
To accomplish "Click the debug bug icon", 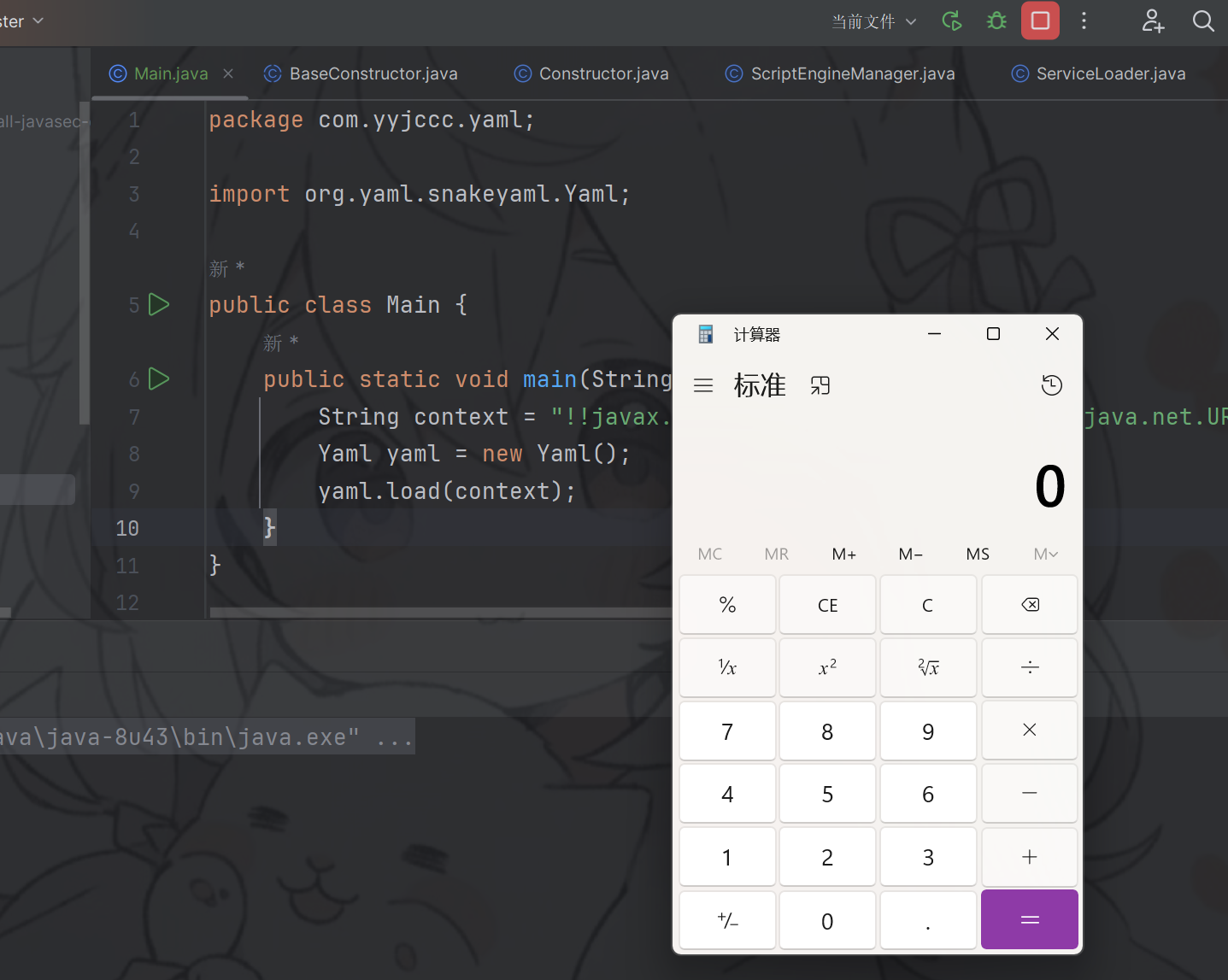I will (996, 21).
